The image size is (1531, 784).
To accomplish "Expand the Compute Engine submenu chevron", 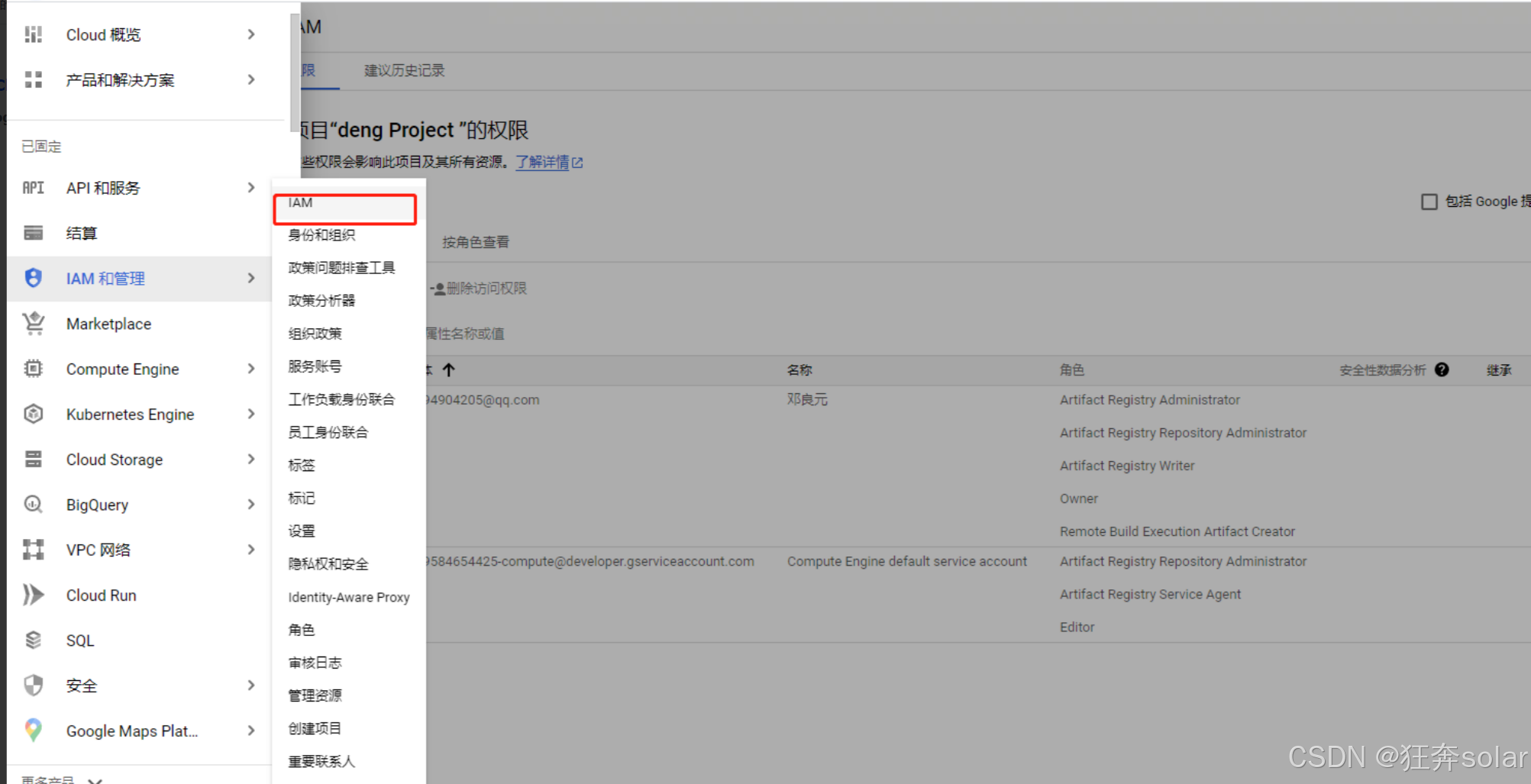I will tap(250, 369).
